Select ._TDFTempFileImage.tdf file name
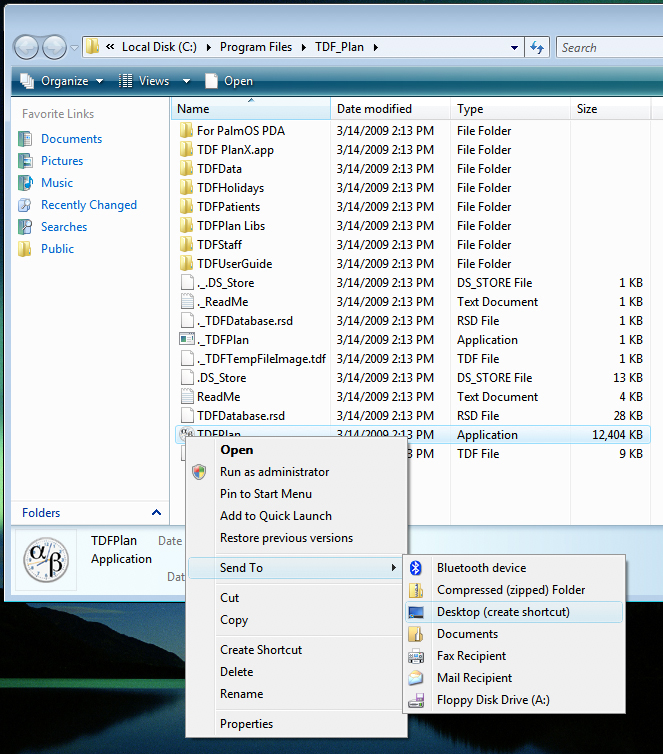 (261, 359)
